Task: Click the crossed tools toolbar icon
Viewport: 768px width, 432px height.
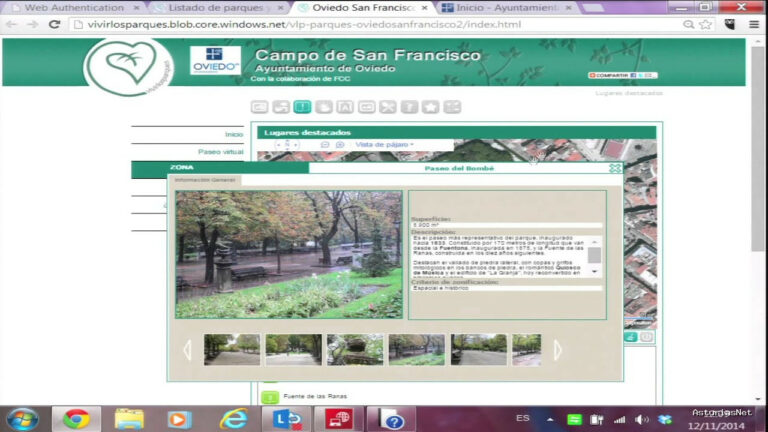Action: tap(388, 107)
